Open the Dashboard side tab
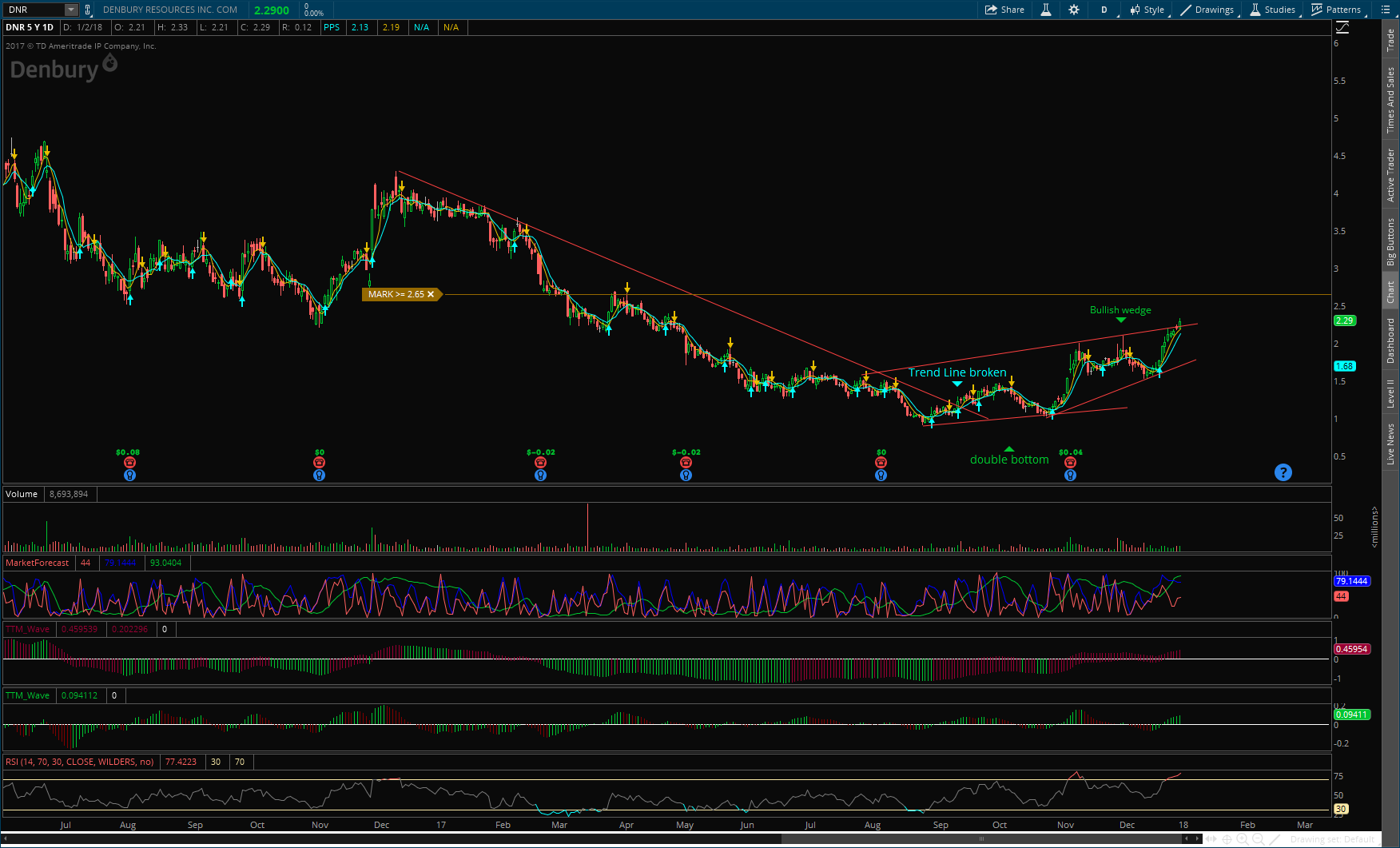The height and width of the screenshot is (848, 1400). coord(1390,340)
